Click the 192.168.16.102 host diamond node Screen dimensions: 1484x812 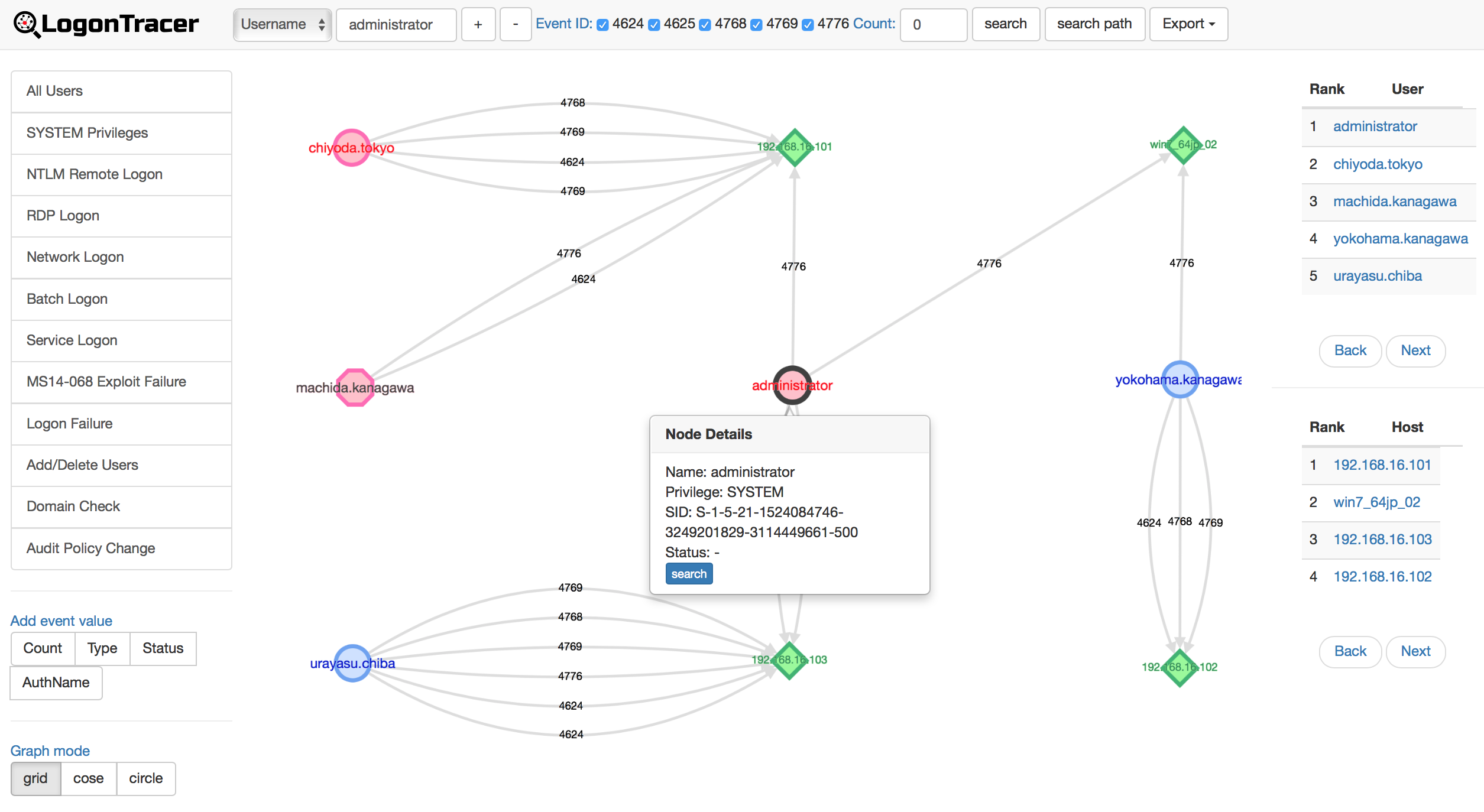tap(1180, 667)
